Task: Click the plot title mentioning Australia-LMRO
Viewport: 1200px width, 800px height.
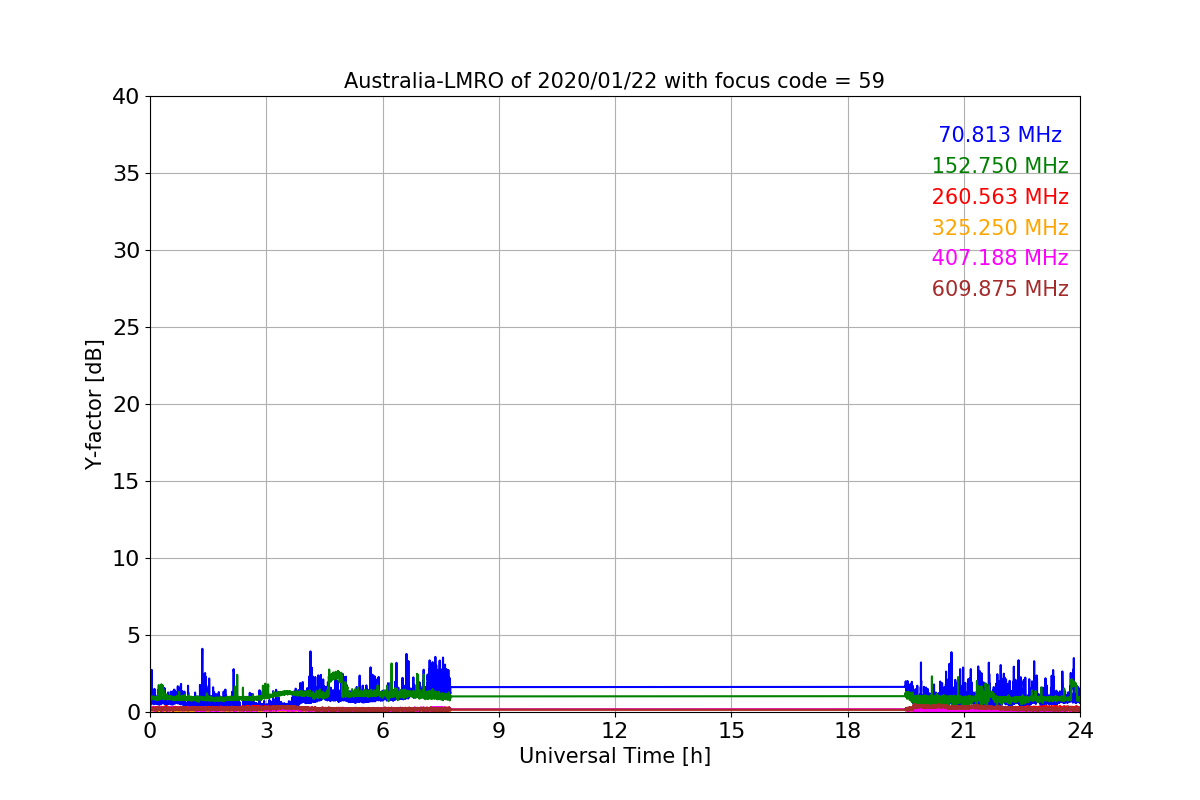Action: pos(614,81)
